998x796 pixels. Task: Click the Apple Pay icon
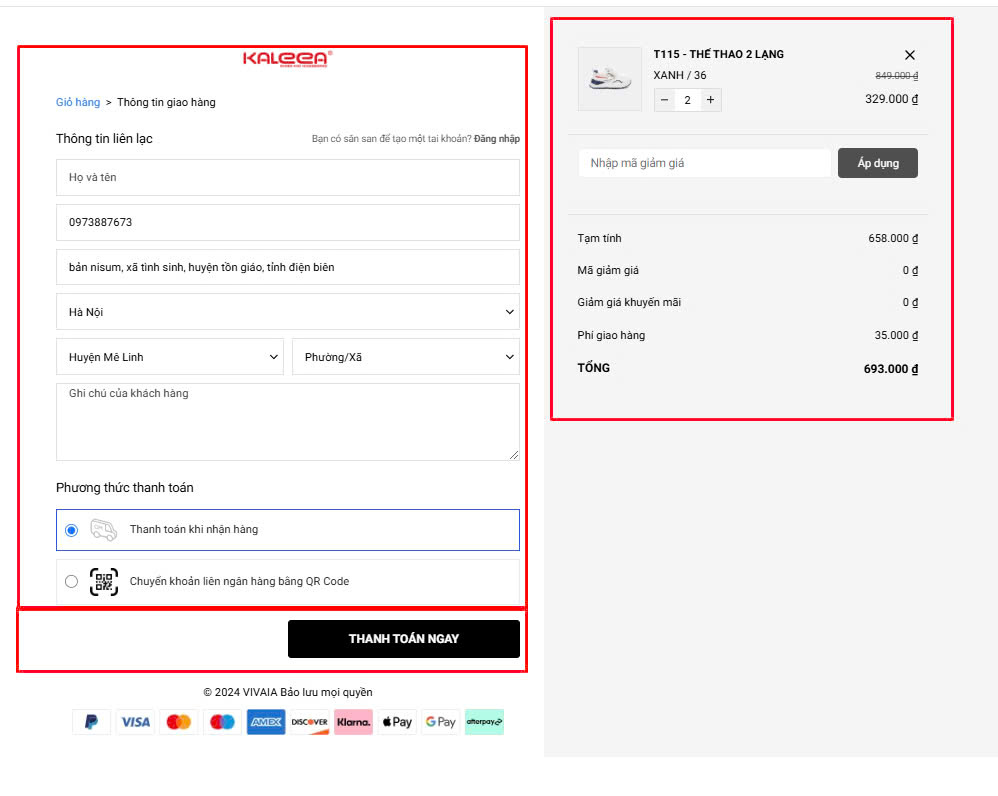[x=397, y=722]
